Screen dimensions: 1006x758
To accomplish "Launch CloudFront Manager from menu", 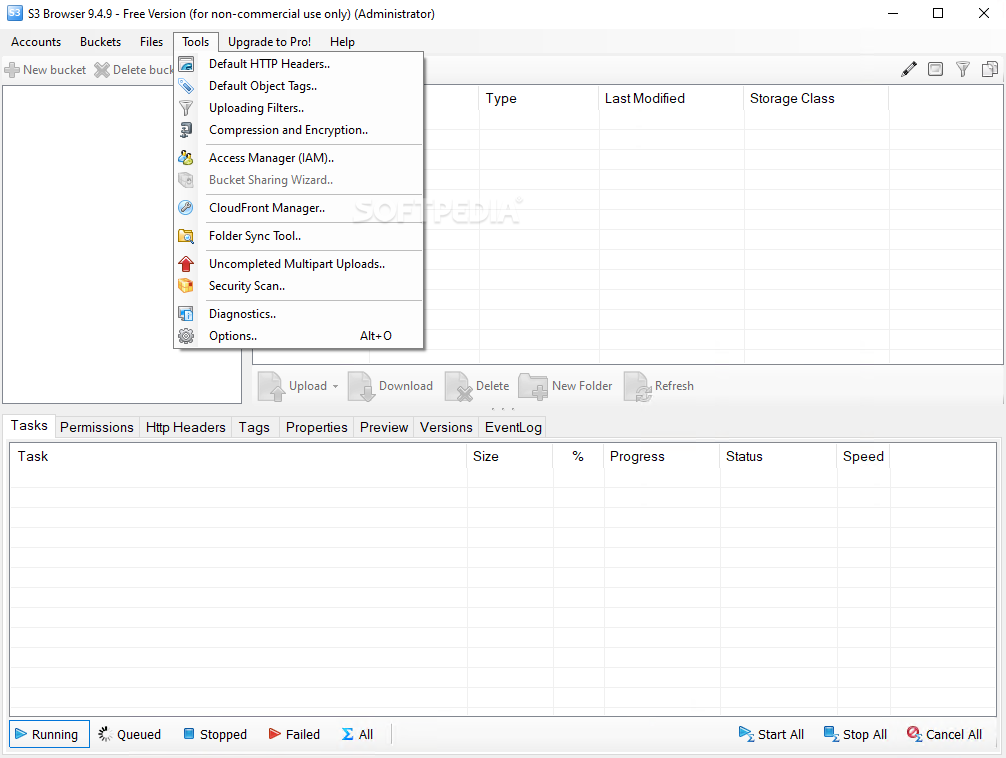I will 298,207.
